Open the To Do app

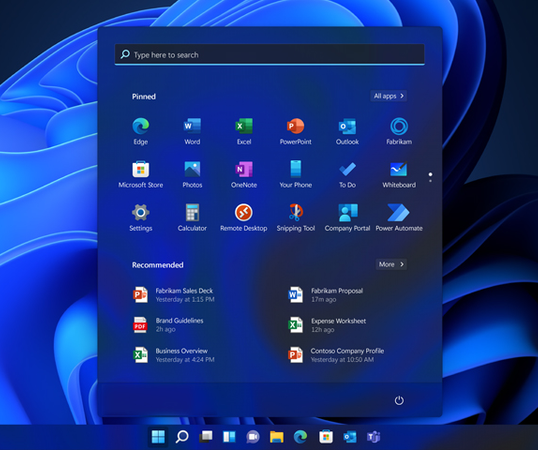[x=347, y=174]
